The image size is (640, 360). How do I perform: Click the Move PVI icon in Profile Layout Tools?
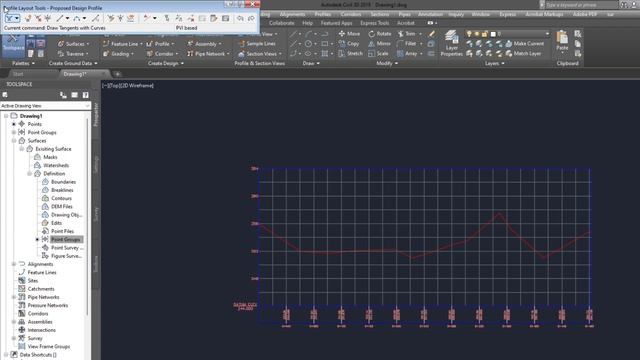48,18
